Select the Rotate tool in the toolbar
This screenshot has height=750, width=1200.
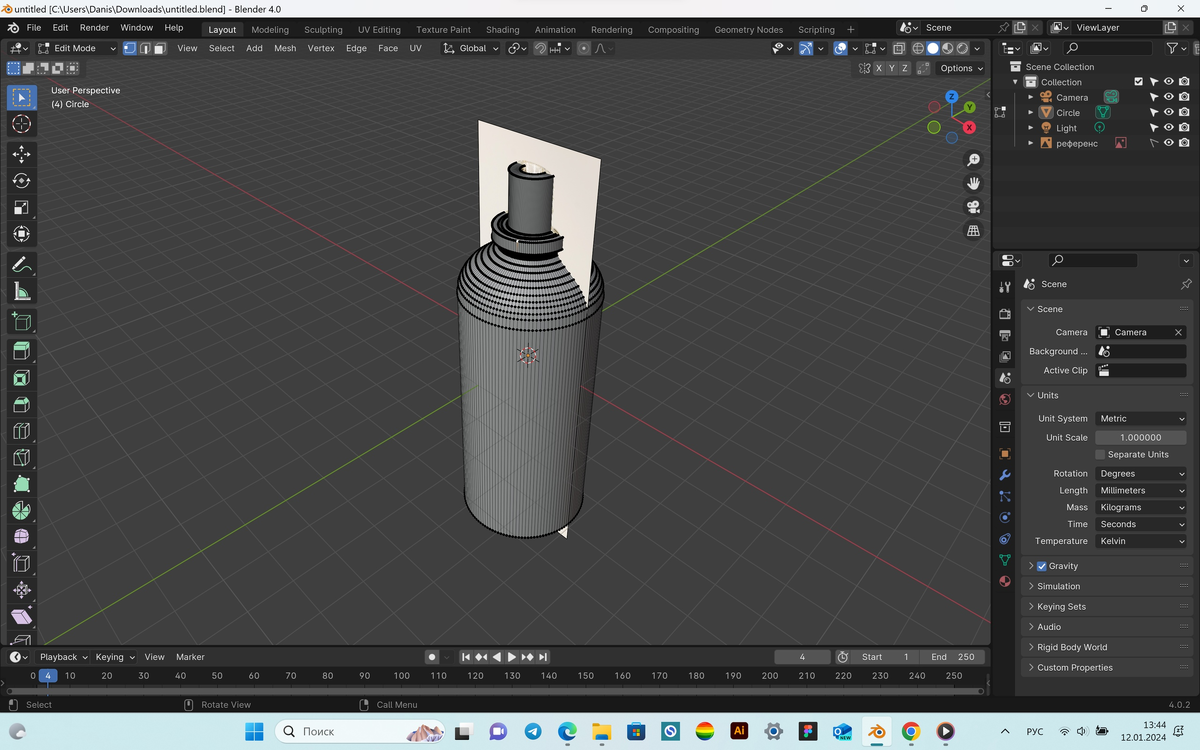[x=21, y=180]
